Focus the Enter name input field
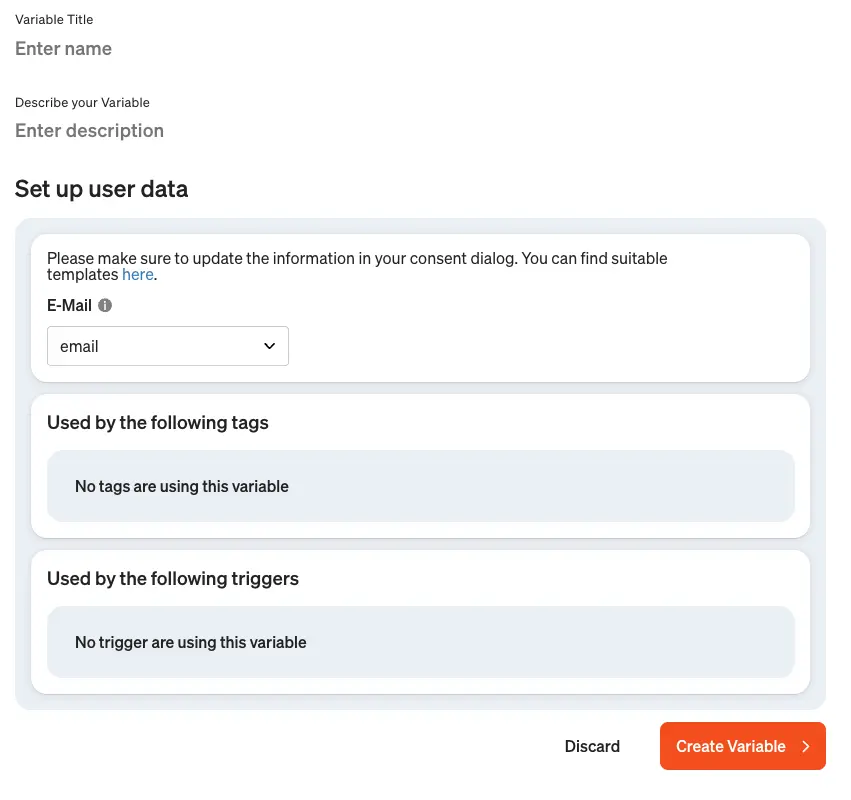 (x=200, y=49)
